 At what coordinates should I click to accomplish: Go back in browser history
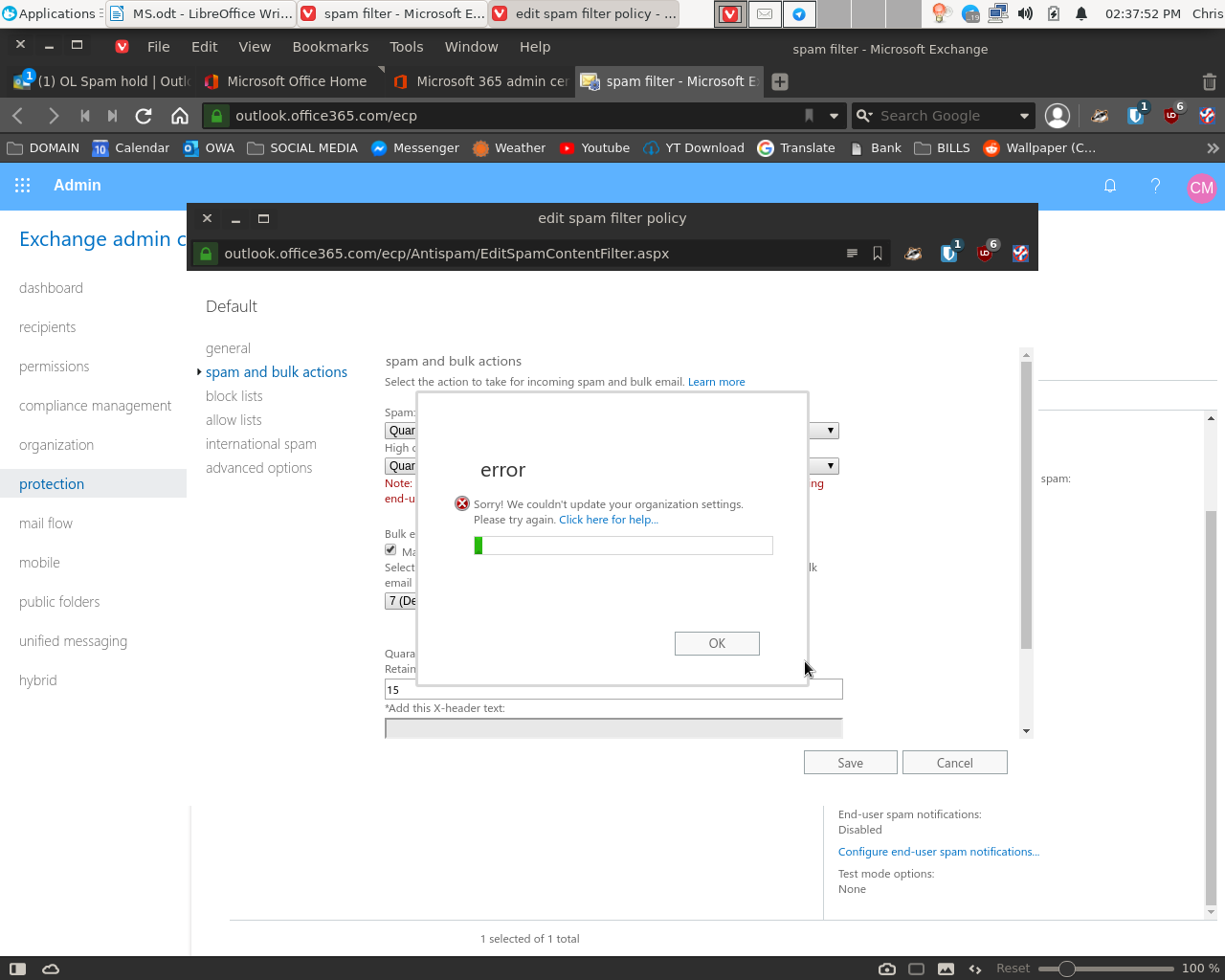pyautogui.click(x=18, y=116)
